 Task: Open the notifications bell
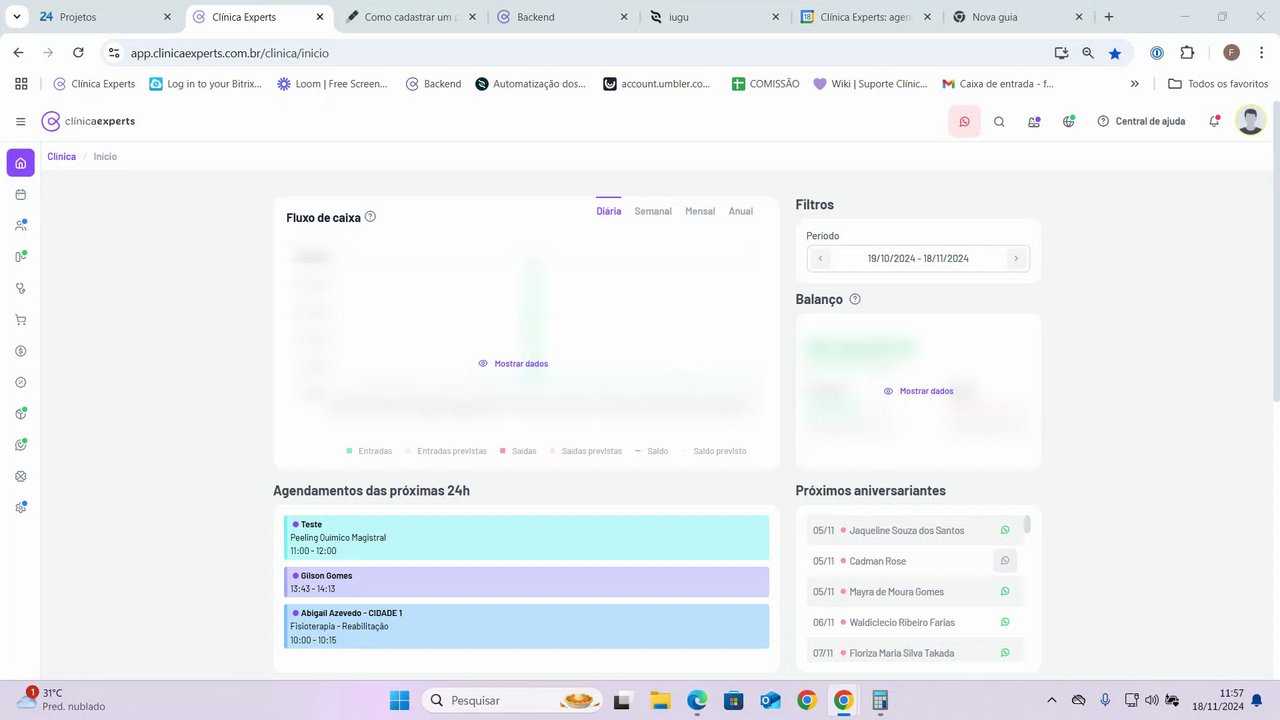click(1214, 122)
